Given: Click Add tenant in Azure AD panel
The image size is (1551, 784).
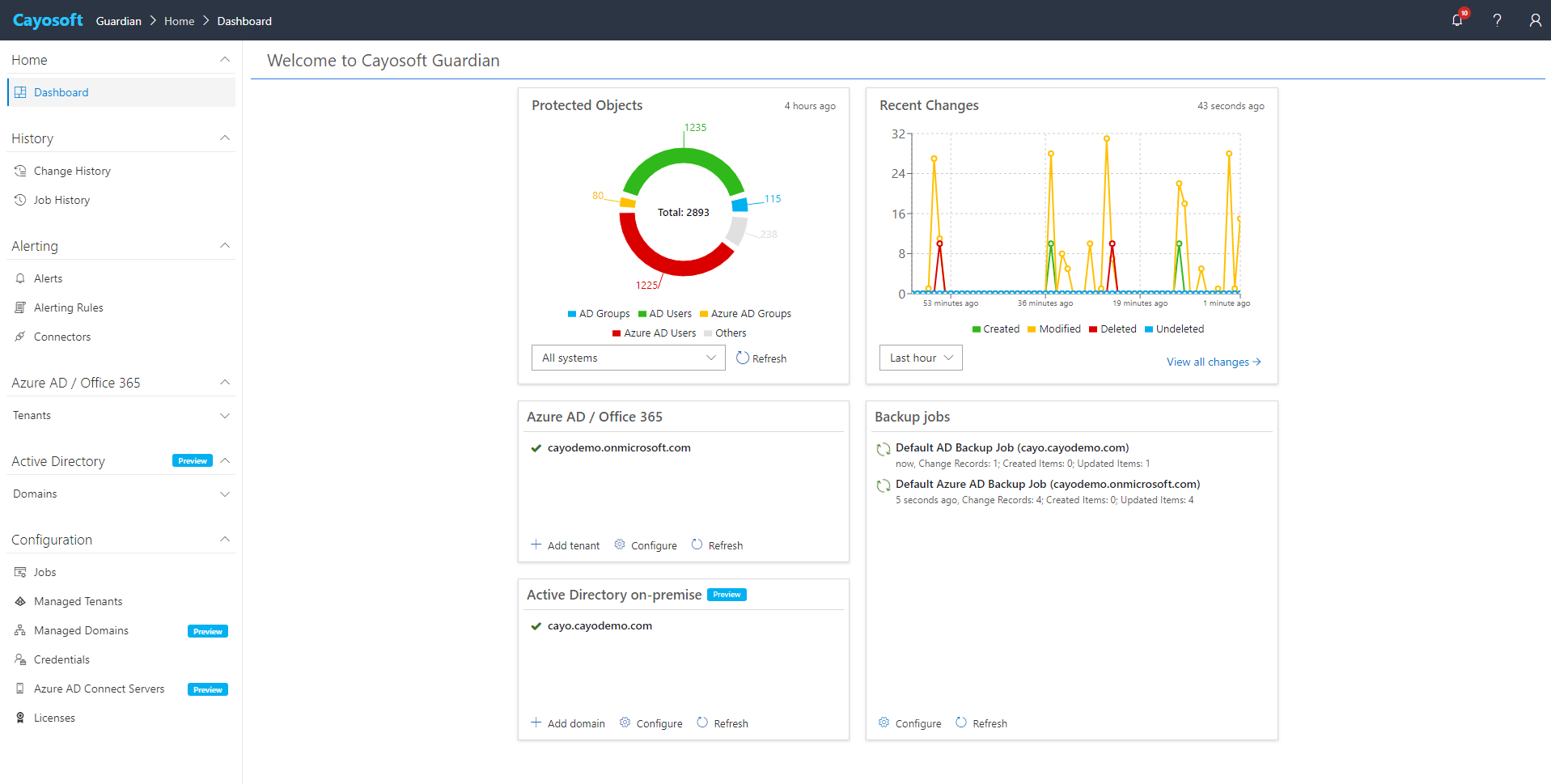Looking at the screenshot, I should [x=565, y=545].
